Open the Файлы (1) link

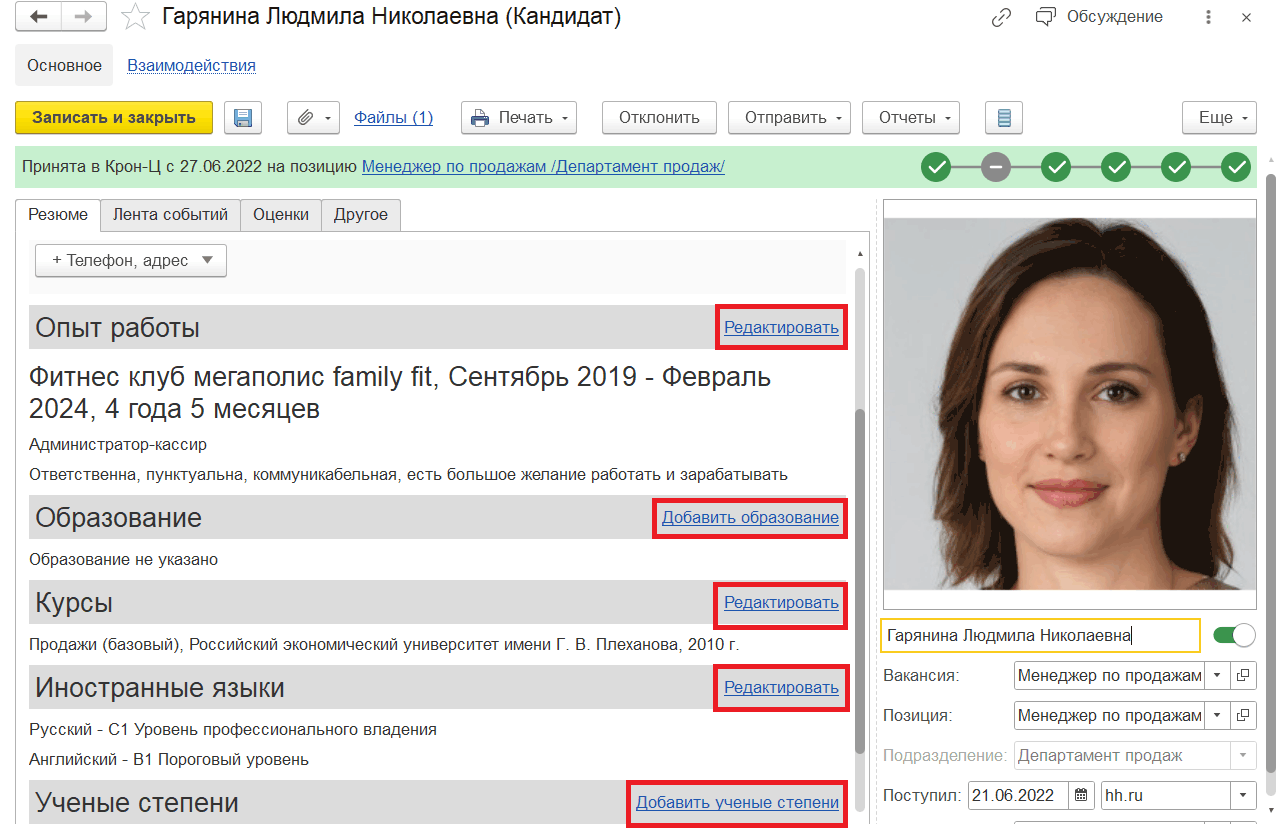[x=393, y=118]
